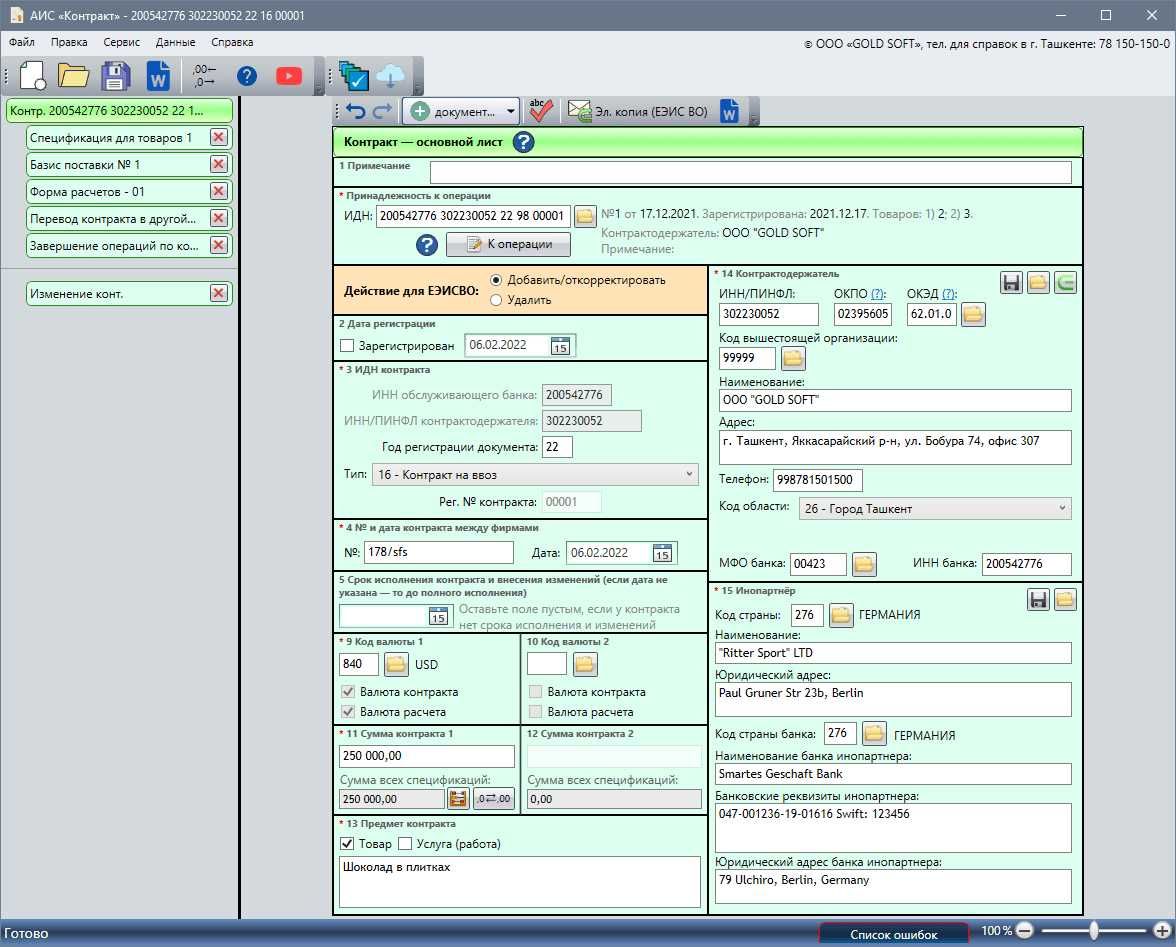The width and height of the screenshot is (1176, 947).
Task: Toggle Валюта контракта for currency 1
Action: (347, 691)
